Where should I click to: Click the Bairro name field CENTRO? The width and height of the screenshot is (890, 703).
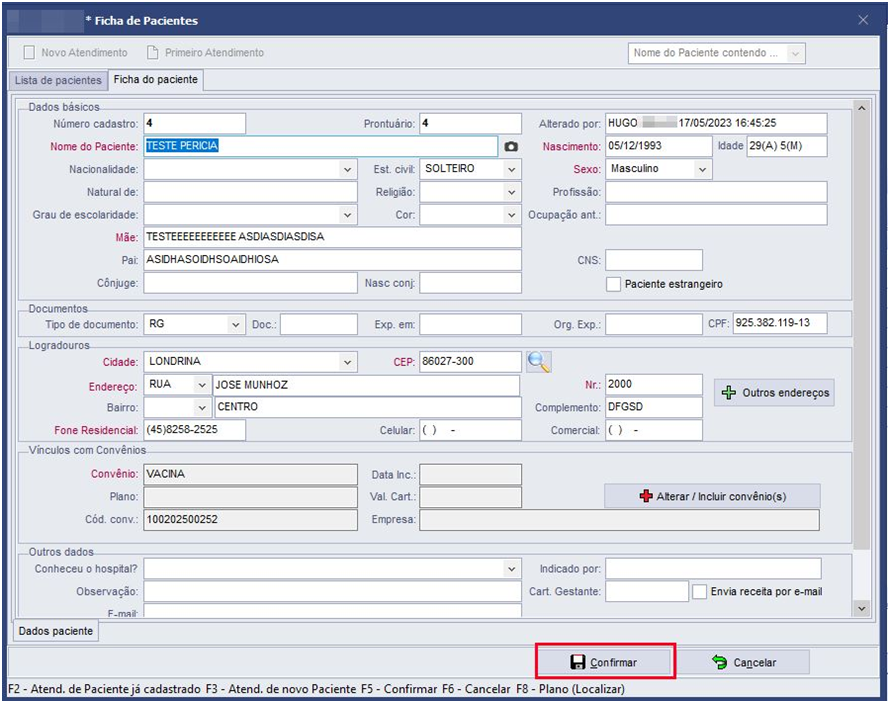(368, 407)
